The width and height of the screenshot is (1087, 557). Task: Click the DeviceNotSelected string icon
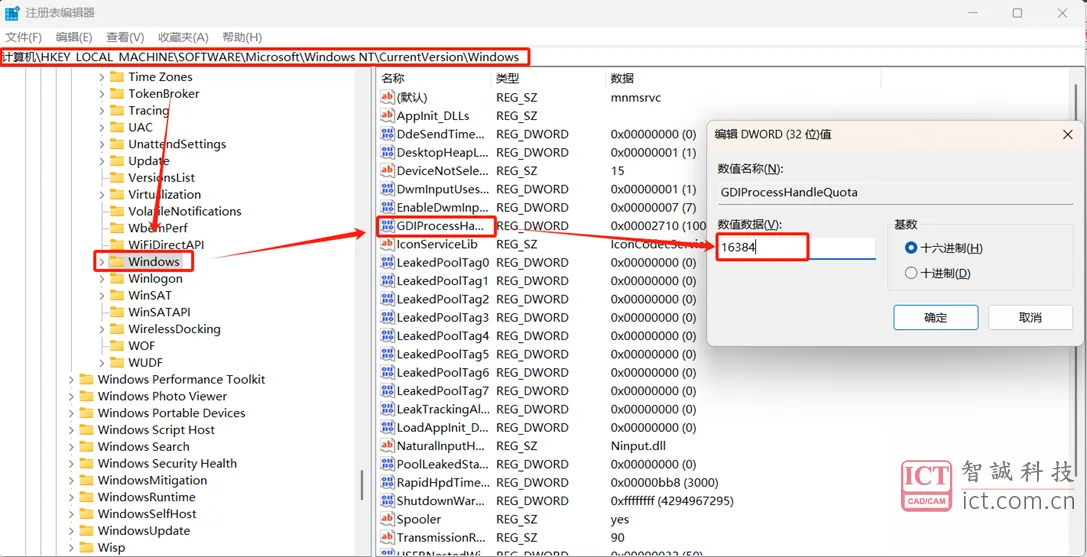388,171
